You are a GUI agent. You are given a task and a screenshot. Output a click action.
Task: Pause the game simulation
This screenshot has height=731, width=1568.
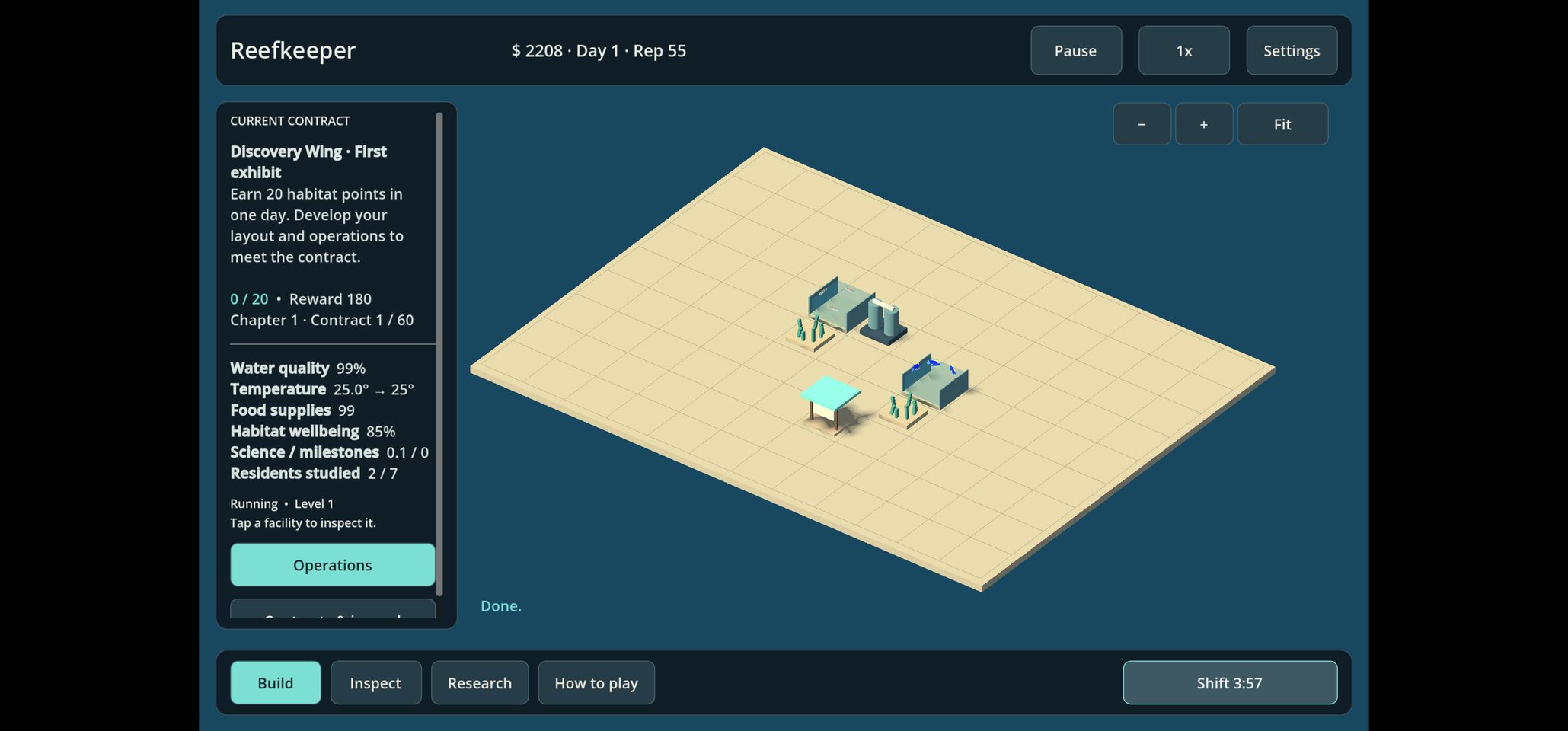1075,50
